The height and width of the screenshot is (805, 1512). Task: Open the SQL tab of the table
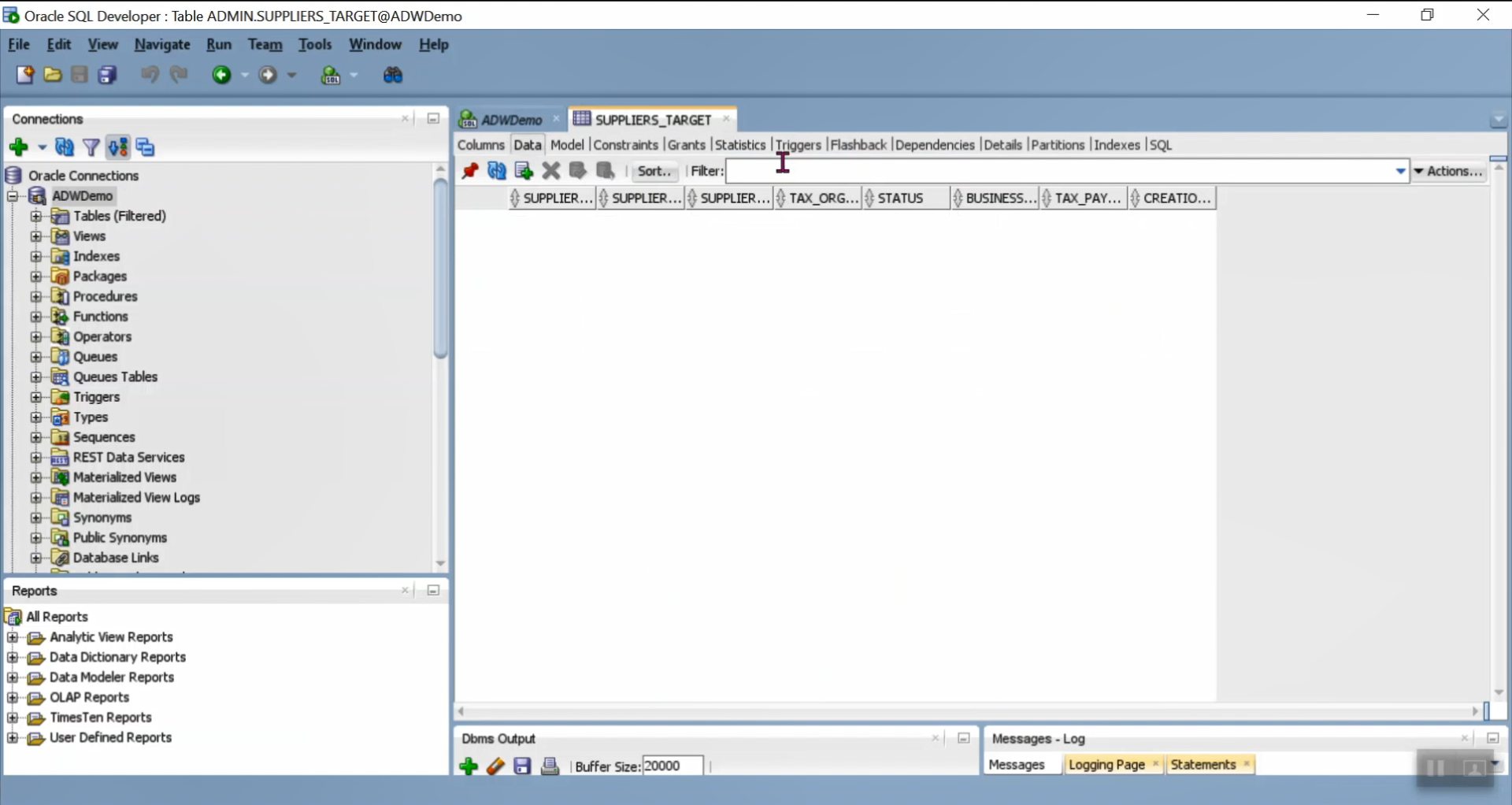tap(1161, 145)
